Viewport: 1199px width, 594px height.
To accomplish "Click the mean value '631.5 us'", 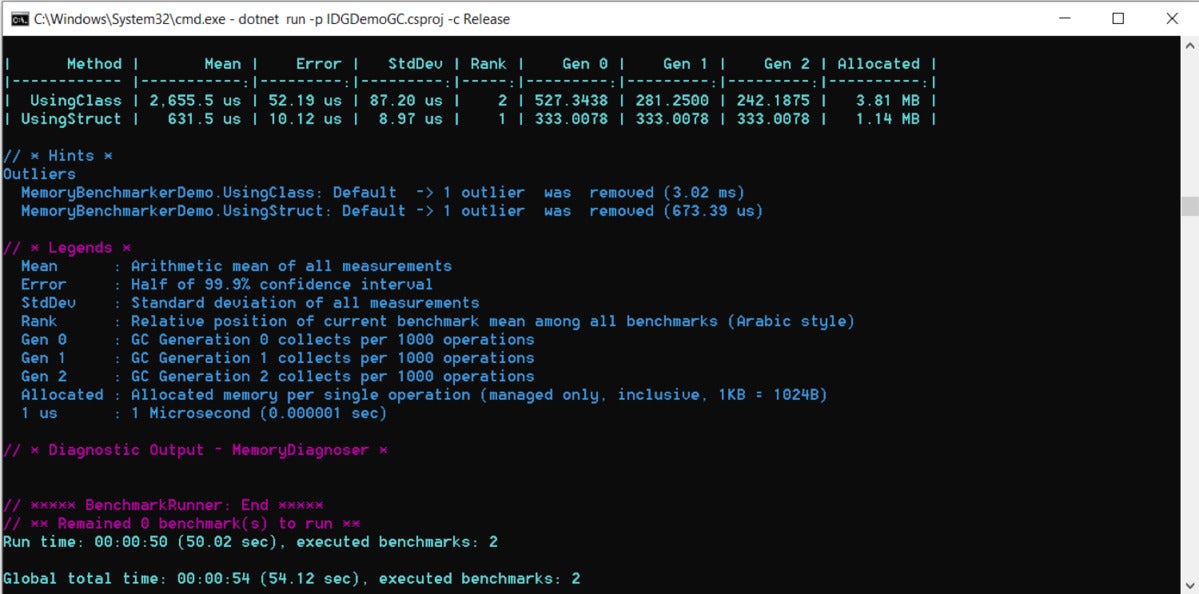I will coord(204,119).
